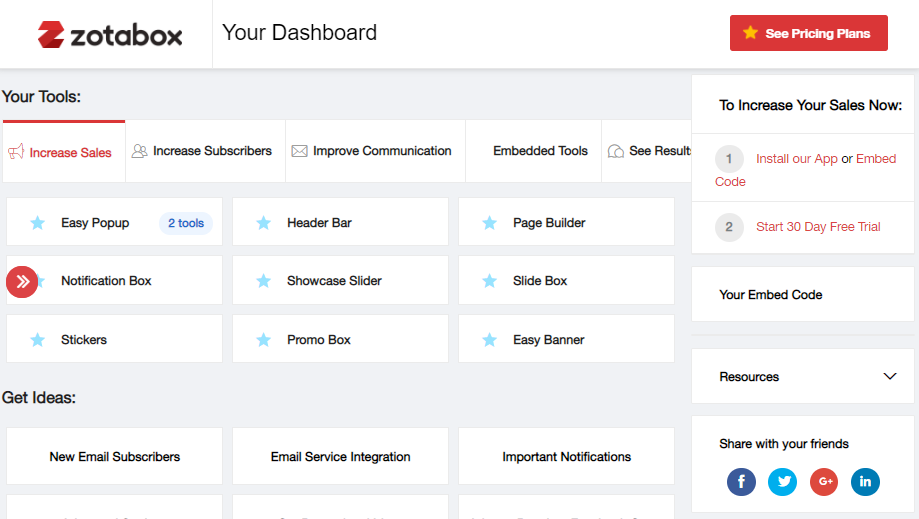Switch to the Increase Subscribers tab
This screenshot has width=919, height=519.
tap(206, 151)
